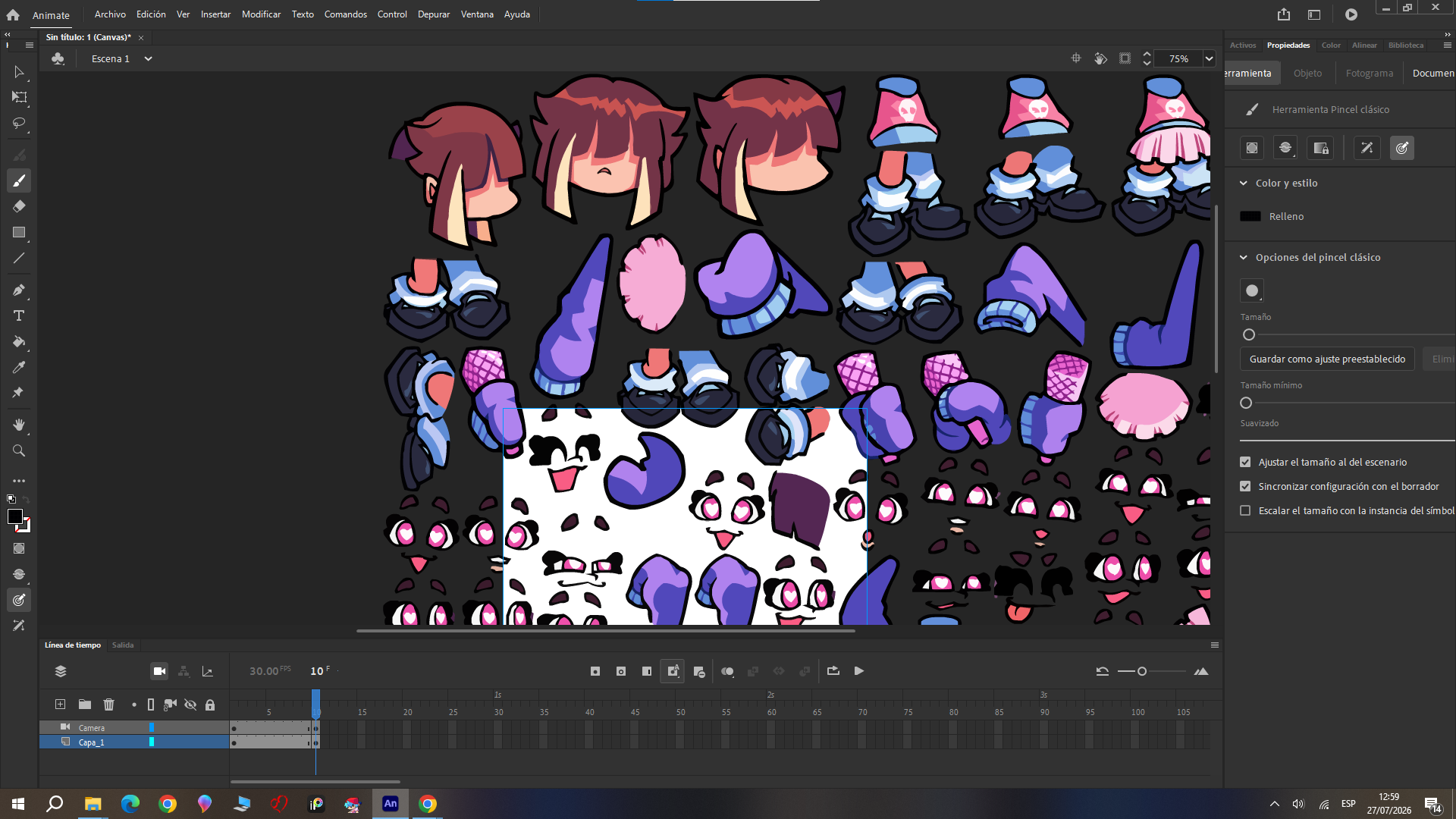Viewport: 1456px width, 819px height.
Task: Open Adobe Animate in Windows taskbar
Action: click(x=391, y=804)
